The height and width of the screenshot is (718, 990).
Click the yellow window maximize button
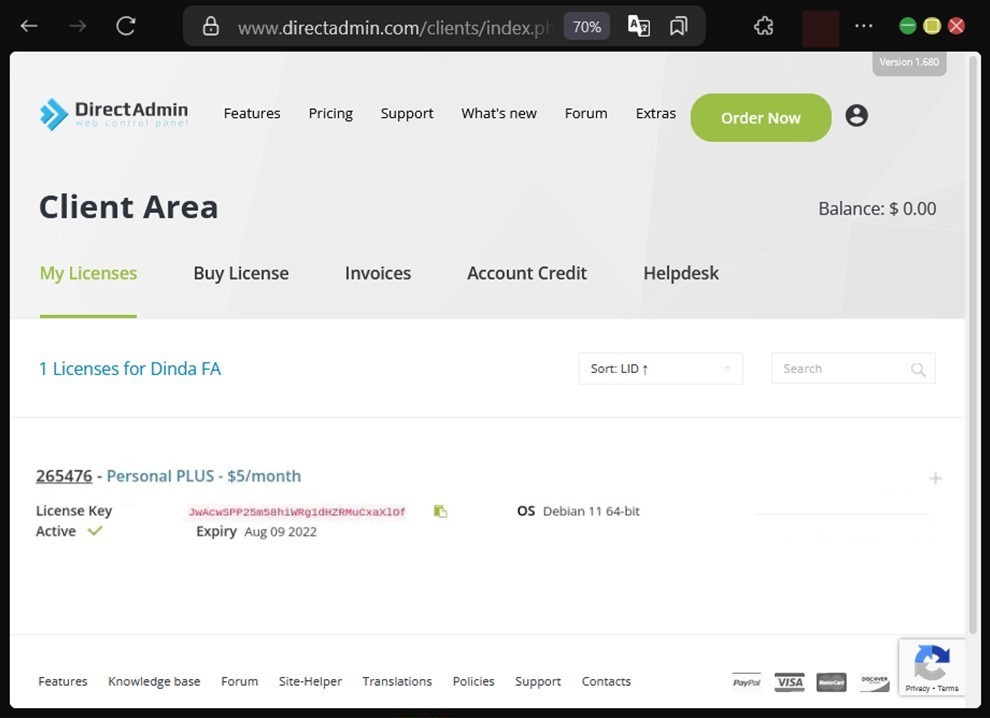point(932,26)
